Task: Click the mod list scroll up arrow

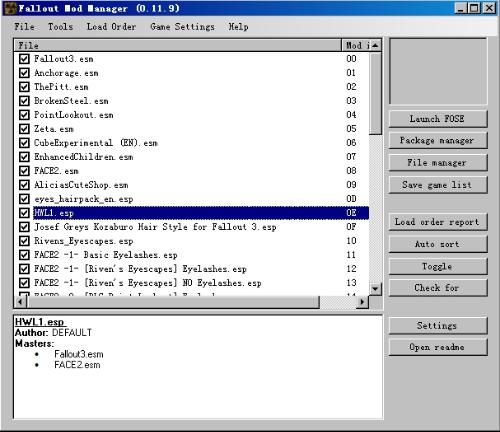Action: click(375, 45)
